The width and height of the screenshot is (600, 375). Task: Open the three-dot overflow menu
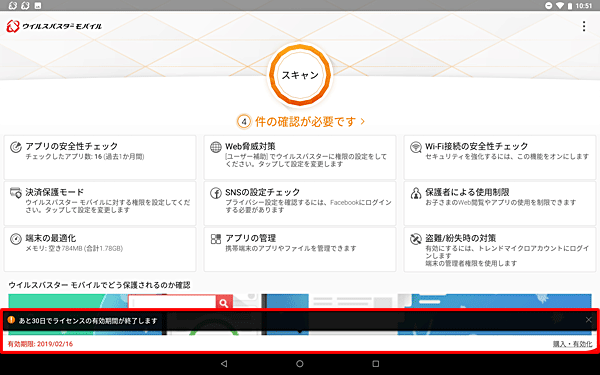click(584, 26)
